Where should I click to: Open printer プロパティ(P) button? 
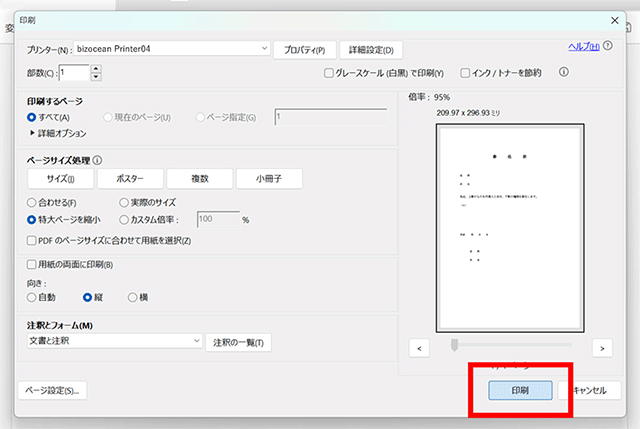click(304, 50)
